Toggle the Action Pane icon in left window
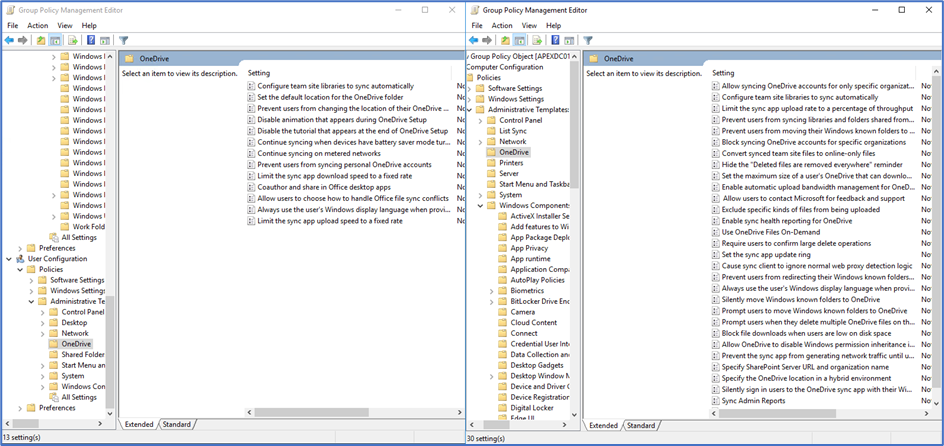Image resolution: width=944 pixels, height=446 pixels. click(x=105, y=40)
